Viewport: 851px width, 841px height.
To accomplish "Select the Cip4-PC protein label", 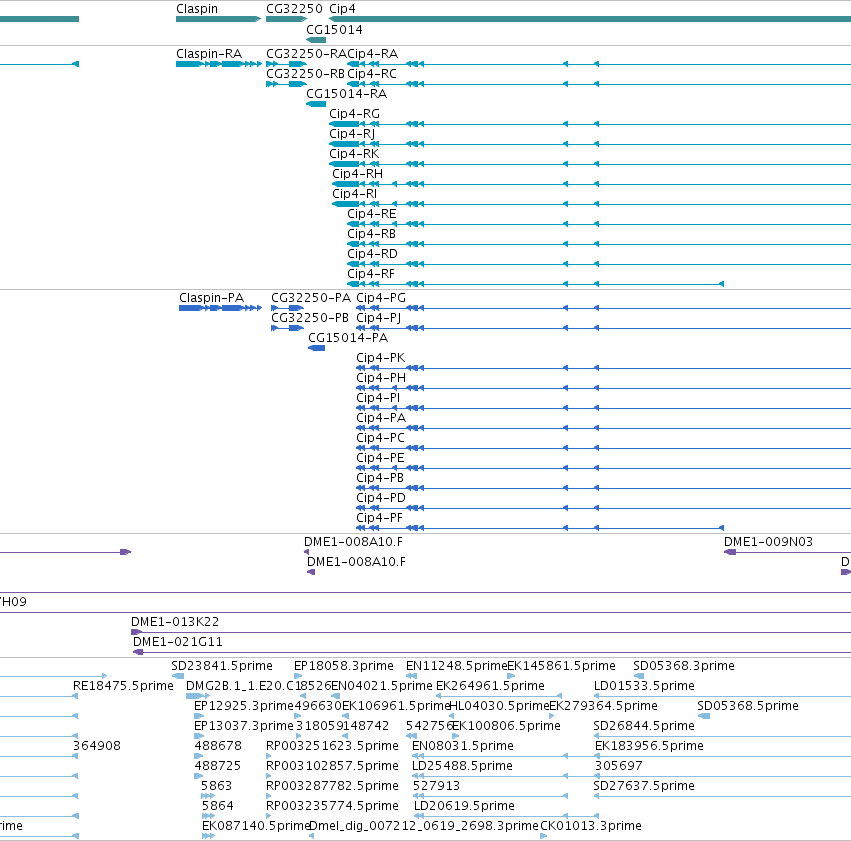I will [380, 438].
